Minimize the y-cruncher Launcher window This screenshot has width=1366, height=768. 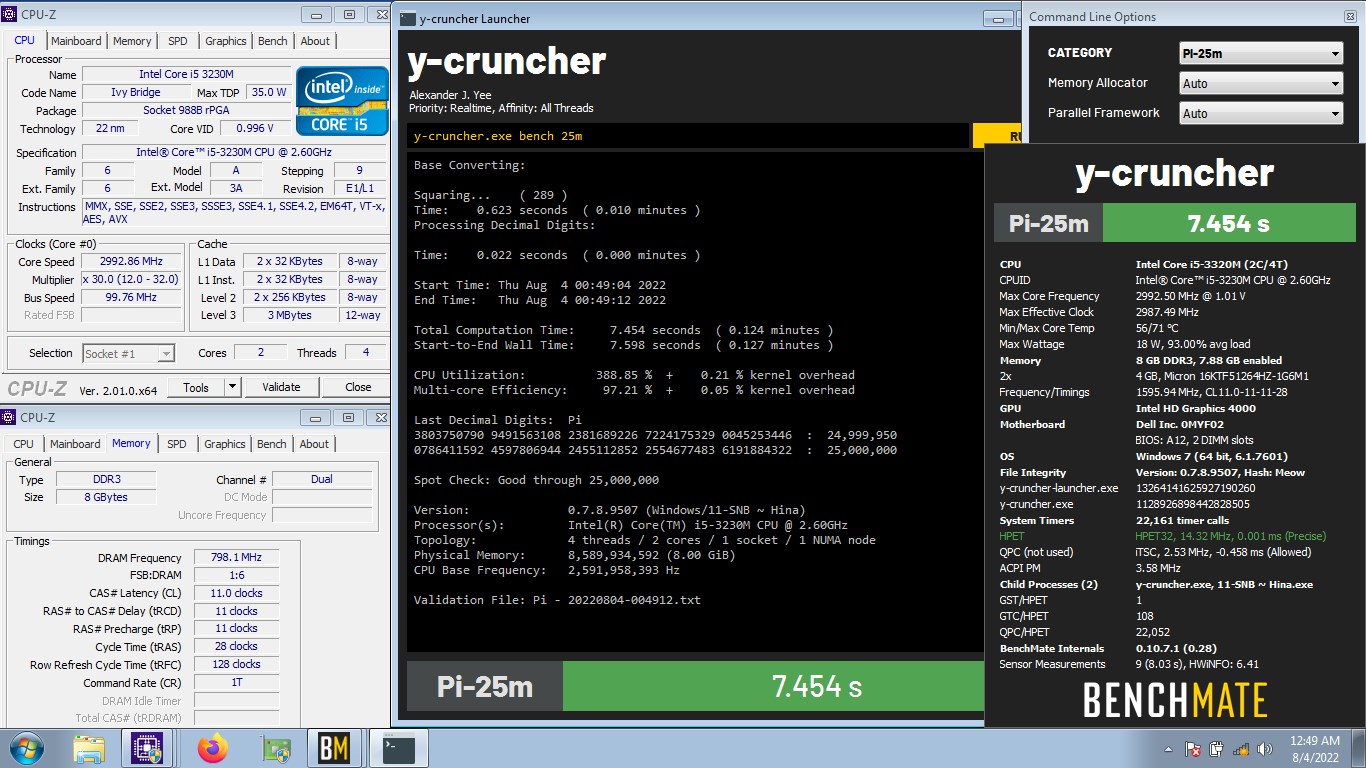click(996, 18)
